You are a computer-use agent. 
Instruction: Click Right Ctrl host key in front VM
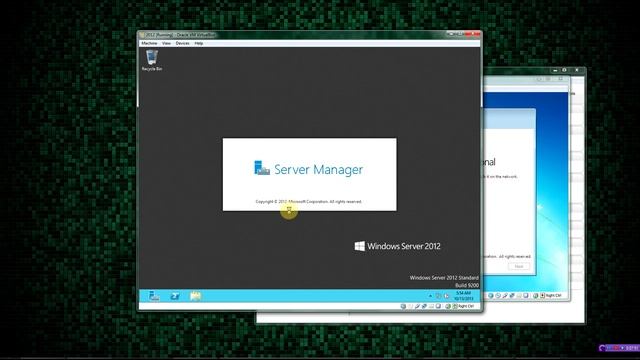coord(467,306)
